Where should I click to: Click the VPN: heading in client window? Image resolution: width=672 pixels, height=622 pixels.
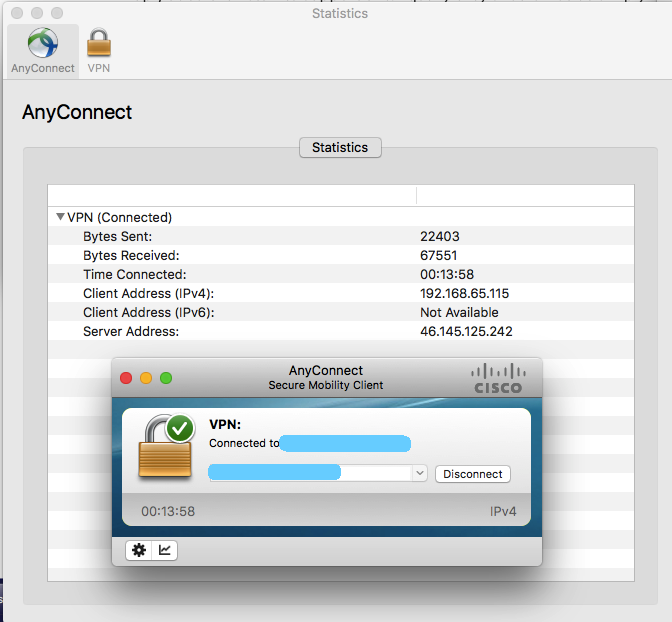click(x=225, y=424)
